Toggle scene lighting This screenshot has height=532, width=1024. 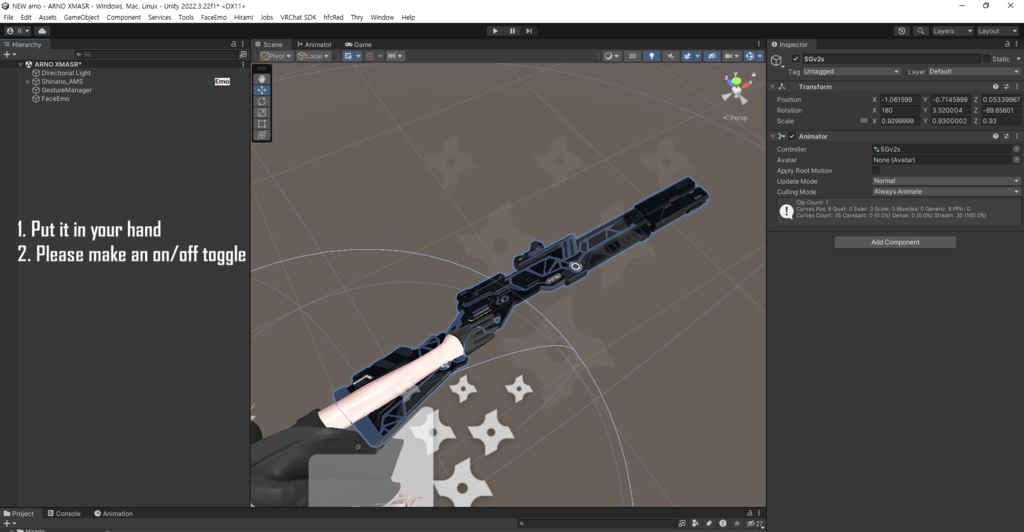click(x=651, y=56)
